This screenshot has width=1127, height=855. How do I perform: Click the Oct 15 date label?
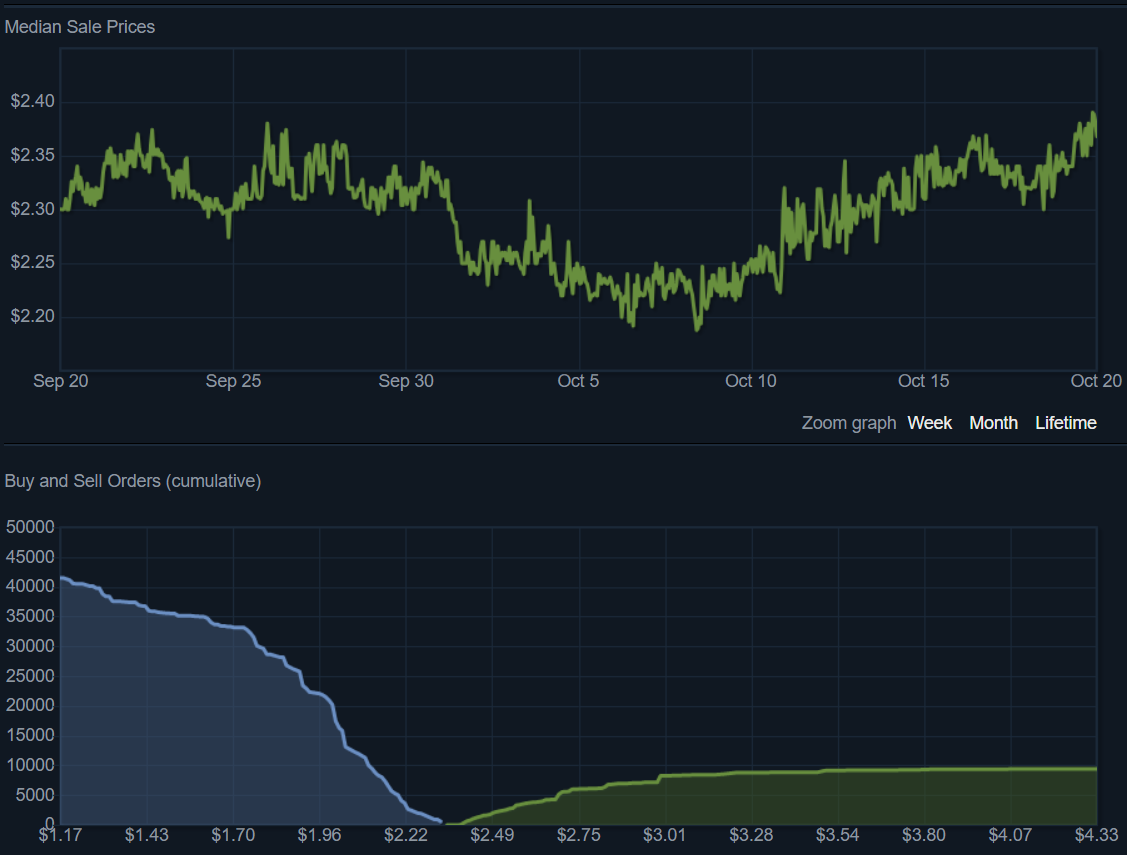tap(924, 381)
